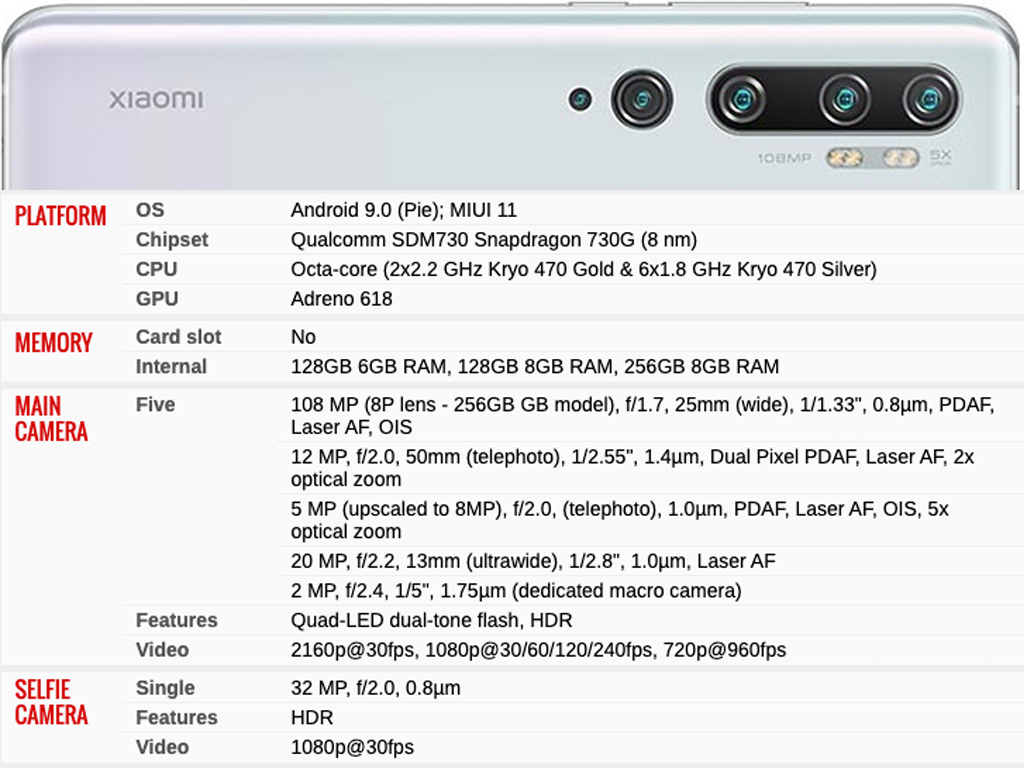Click the 108MP marking on phone image

[x=784, y=158]
